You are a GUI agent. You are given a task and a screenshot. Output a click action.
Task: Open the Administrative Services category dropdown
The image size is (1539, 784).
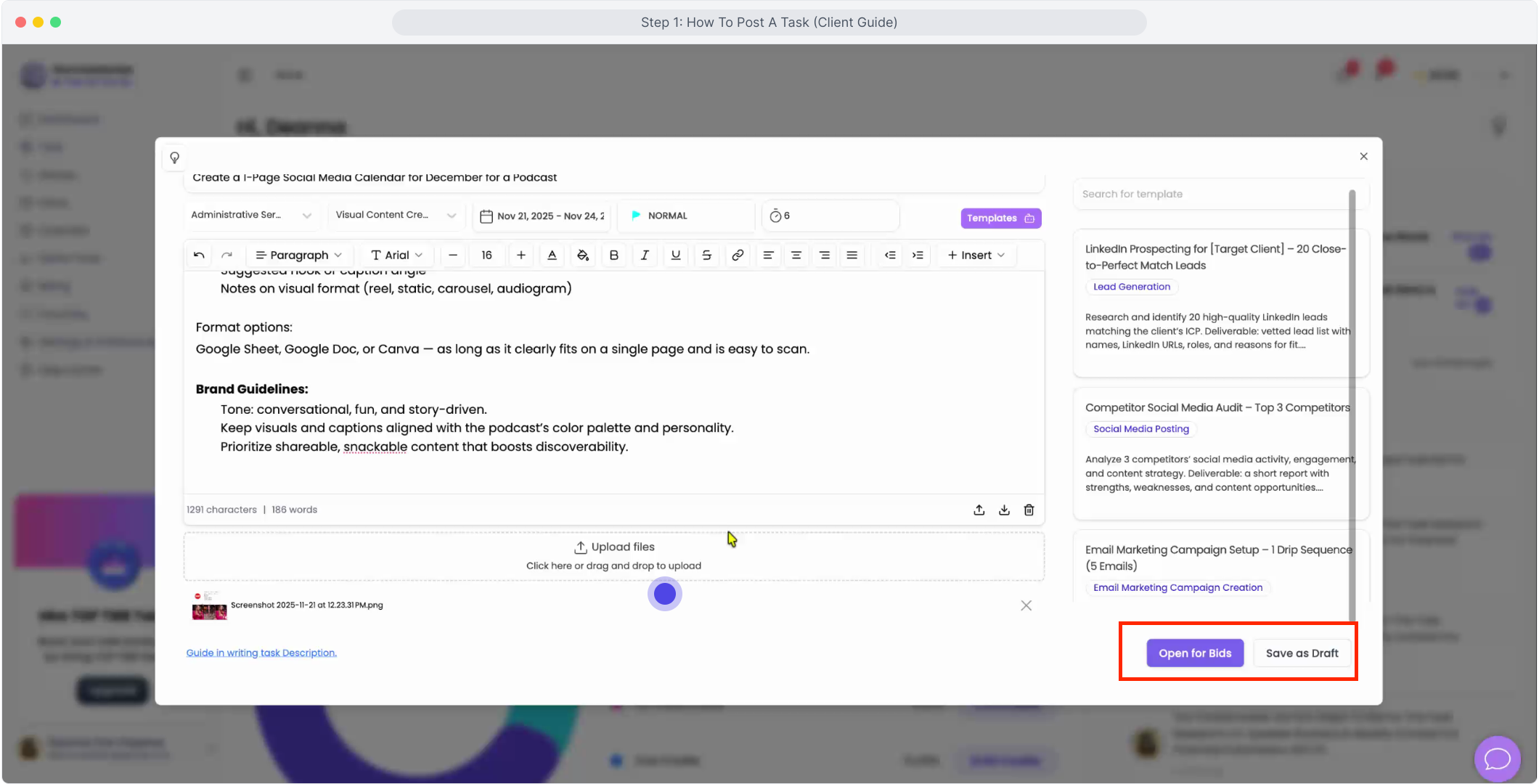click(x=250, y=215)
